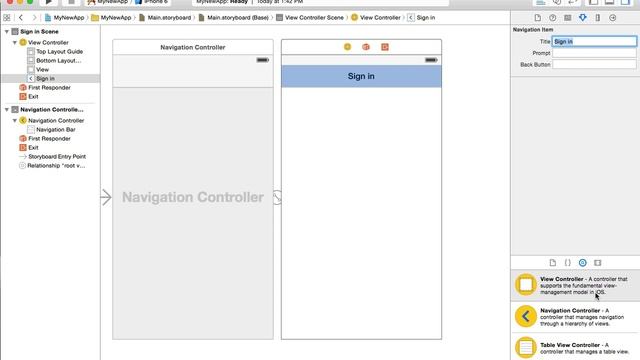Click the View Controller dock icon in scene
The image size is (640, 360).
pos(347,47)
